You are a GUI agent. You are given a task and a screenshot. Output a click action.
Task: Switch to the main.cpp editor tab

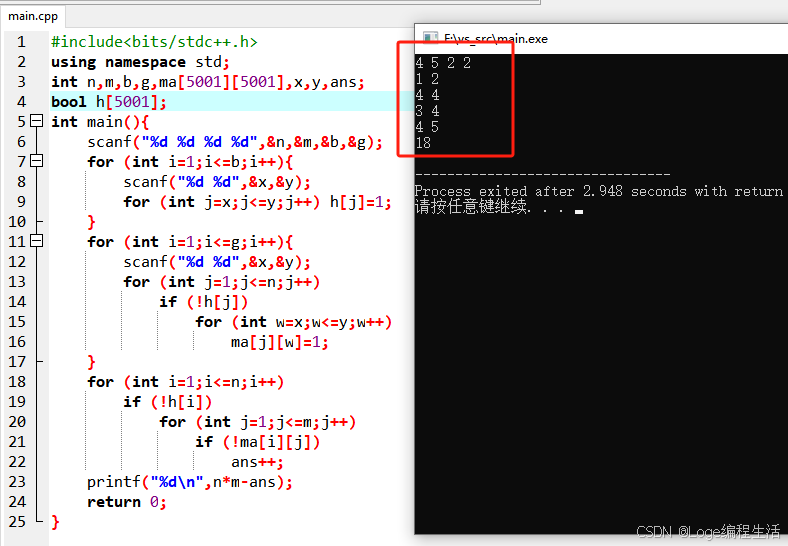[x=33, y=16]
